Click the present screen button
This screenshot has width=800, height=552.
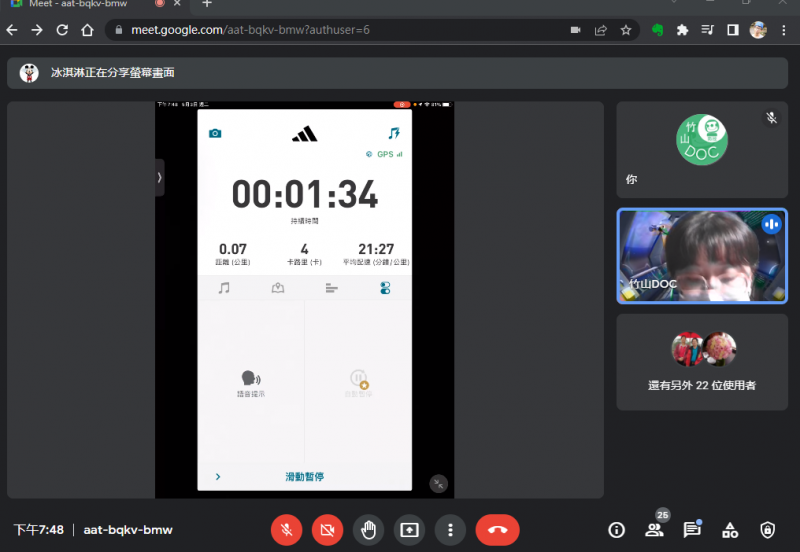tap(410, 530)
